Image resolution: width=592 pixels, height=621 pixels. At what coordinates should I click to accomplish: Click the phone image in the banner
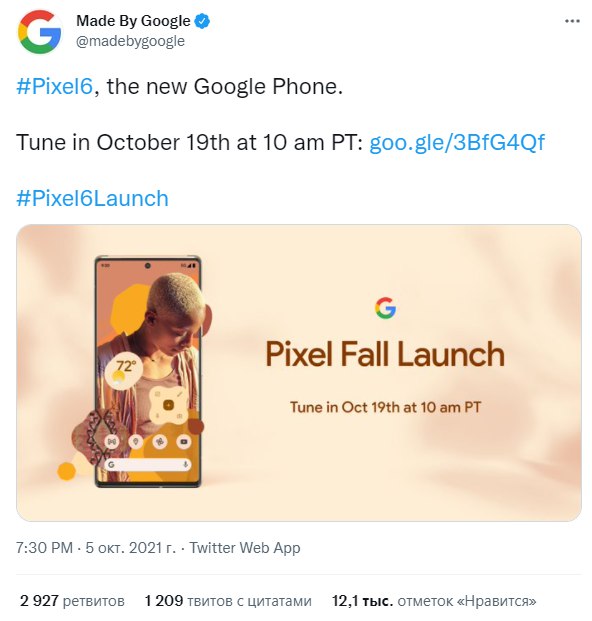pos(148,371)
